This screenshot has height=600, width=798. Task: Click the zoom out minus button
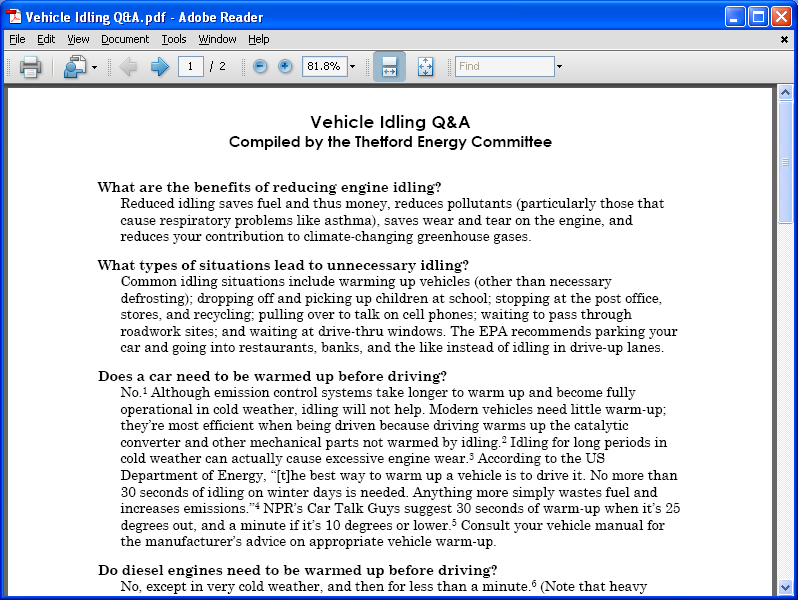pos(260,66)
